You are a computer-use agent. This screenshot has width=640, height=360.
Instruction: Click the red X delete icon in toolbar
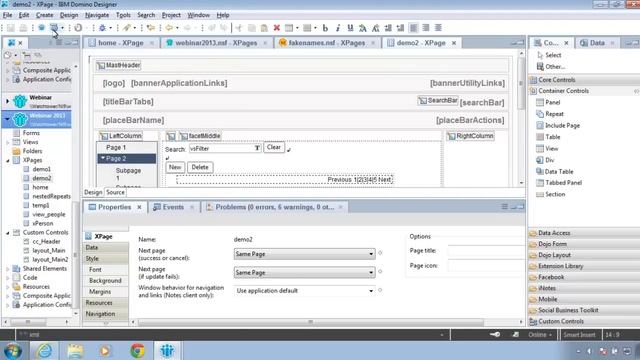(x=276, y=28)
